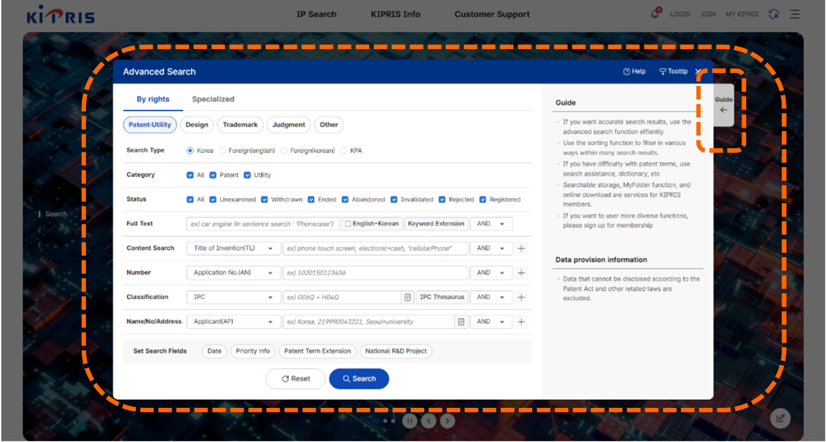This screenshot has height=442, width=826.
Task: Collapse the Guide panel with the arrow
Action: tap(724, 110)
